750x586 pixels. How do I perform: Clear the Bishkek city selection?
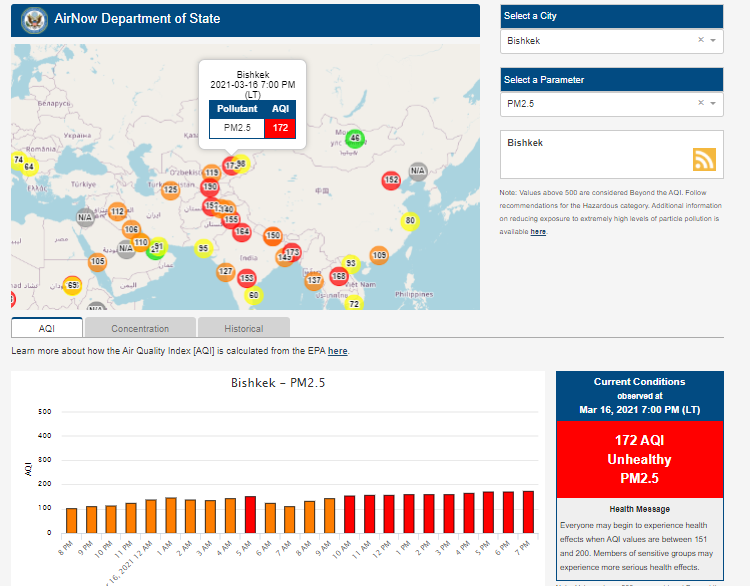700,40
